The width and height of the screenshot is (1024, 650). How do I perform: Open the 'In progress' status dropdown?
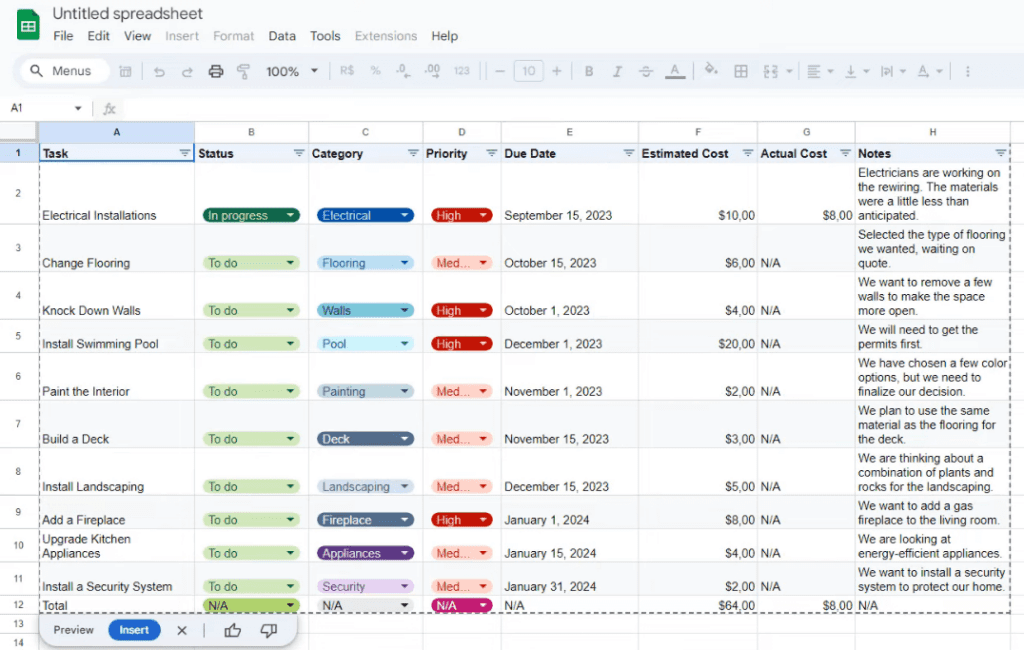(x=251, y=215)
